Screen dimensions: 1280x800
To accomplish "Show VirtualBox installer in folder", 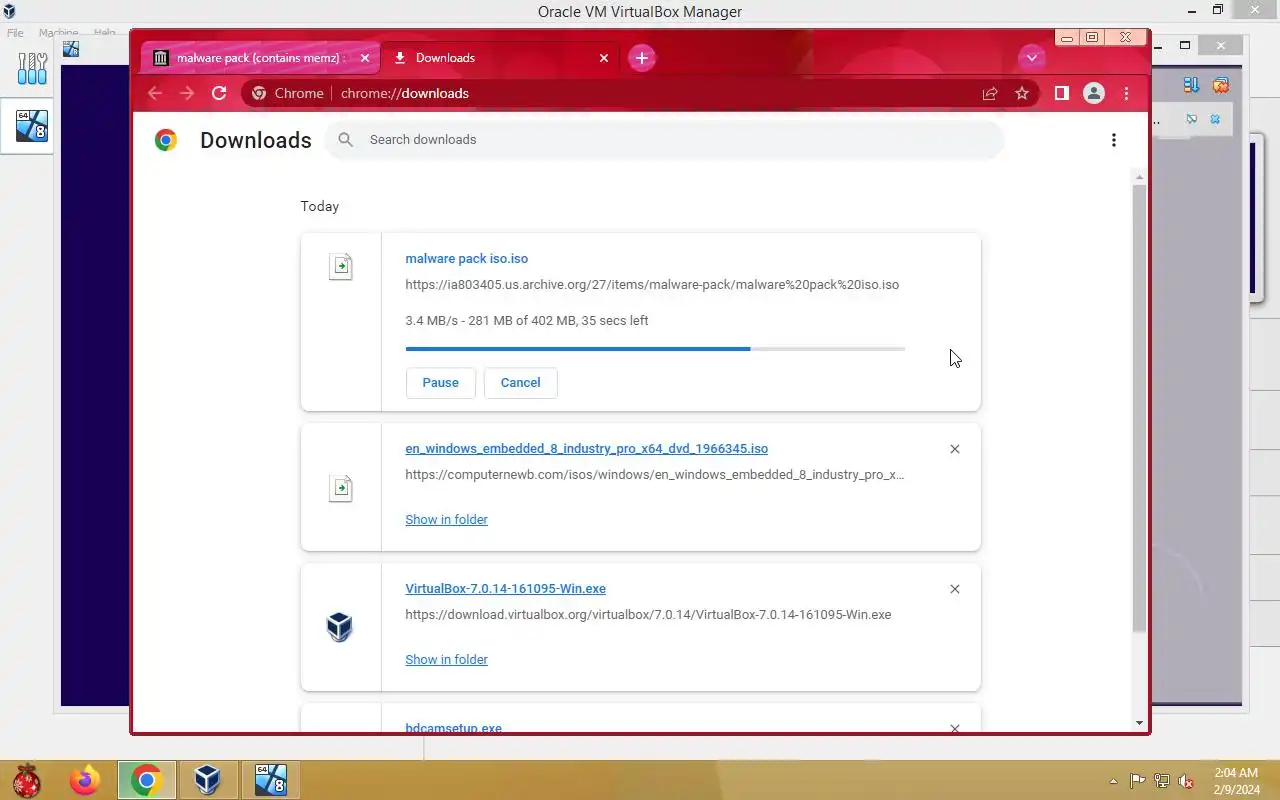I will (446, 660).
